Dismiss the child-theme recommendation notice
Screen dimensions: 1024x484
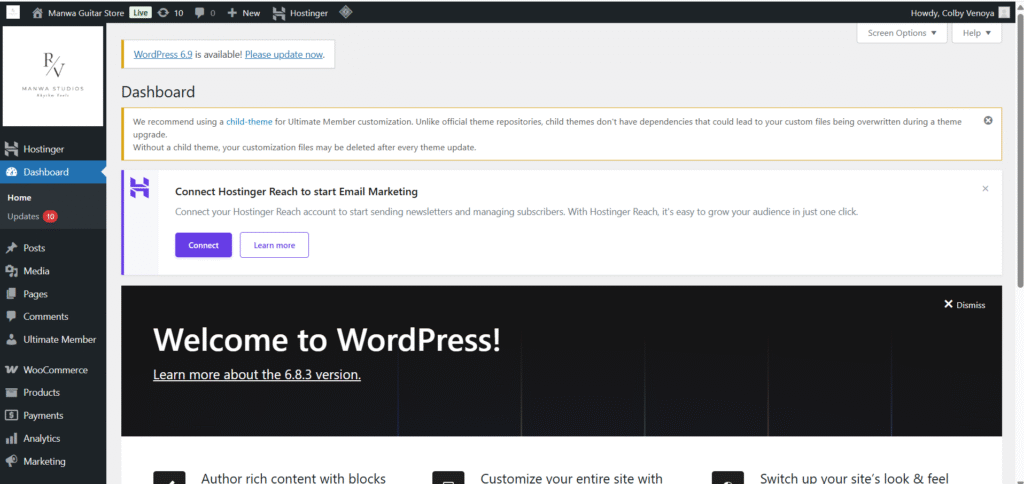[988, 121]
